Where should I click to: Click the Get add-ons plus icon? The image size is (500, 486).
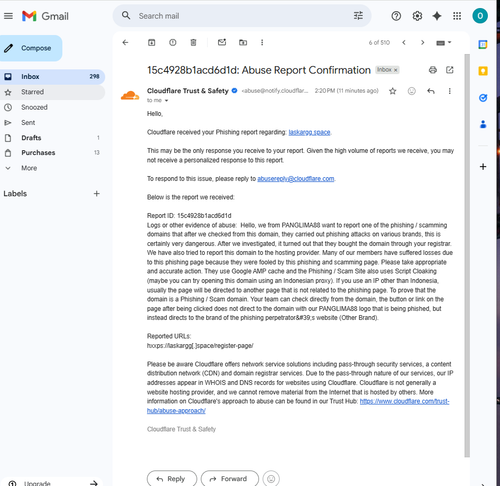click(x=483, y=166)
